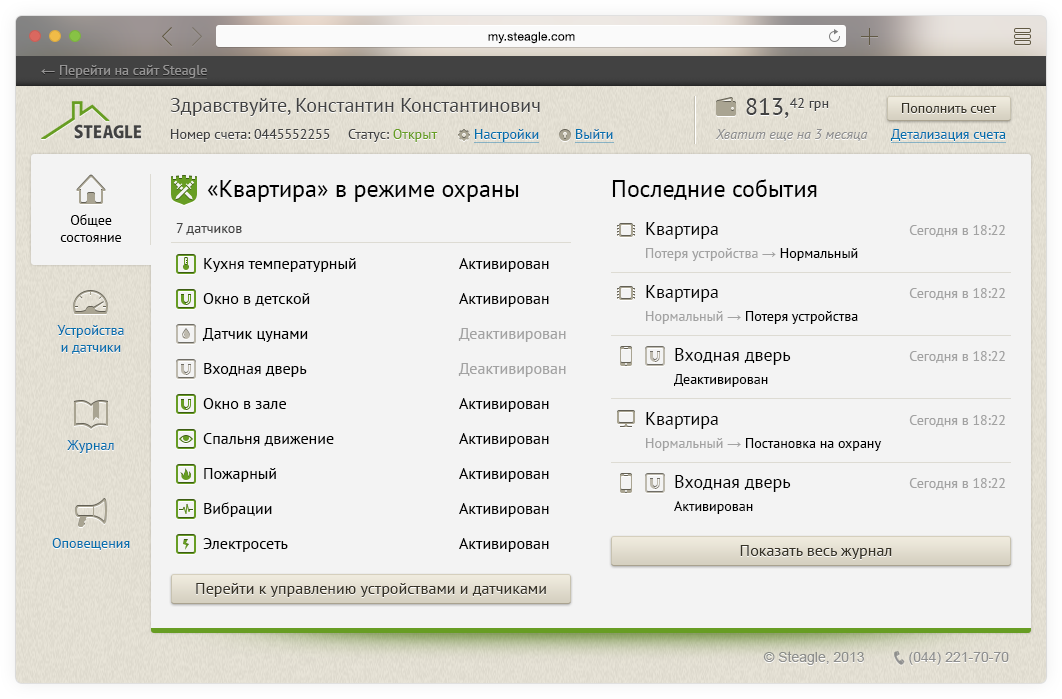
Task: Click the lightning icon for Электросеть
Action: point(186,544)
